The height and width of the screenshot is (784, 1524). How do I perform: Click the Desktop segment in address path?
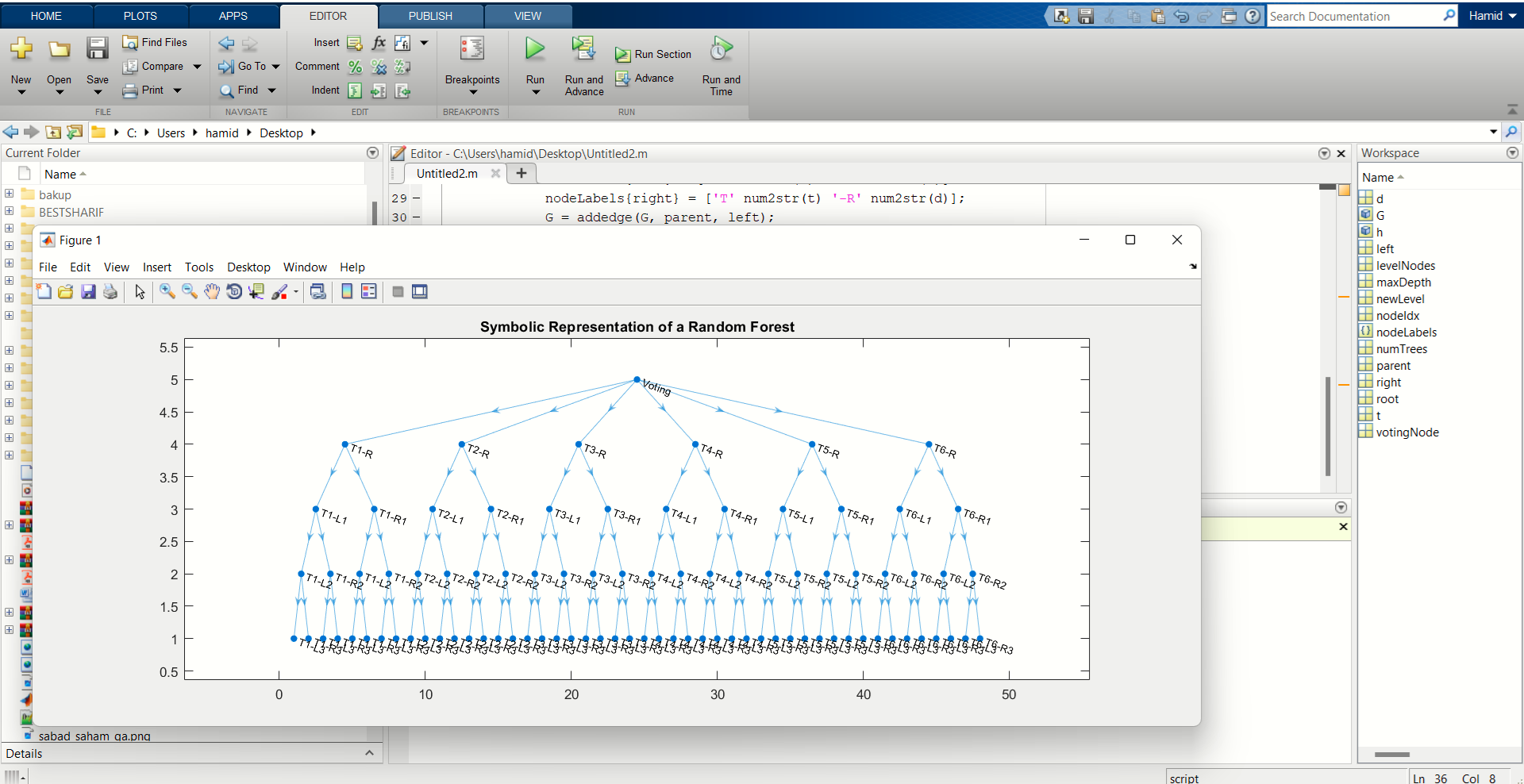click(x=281, y=133)
